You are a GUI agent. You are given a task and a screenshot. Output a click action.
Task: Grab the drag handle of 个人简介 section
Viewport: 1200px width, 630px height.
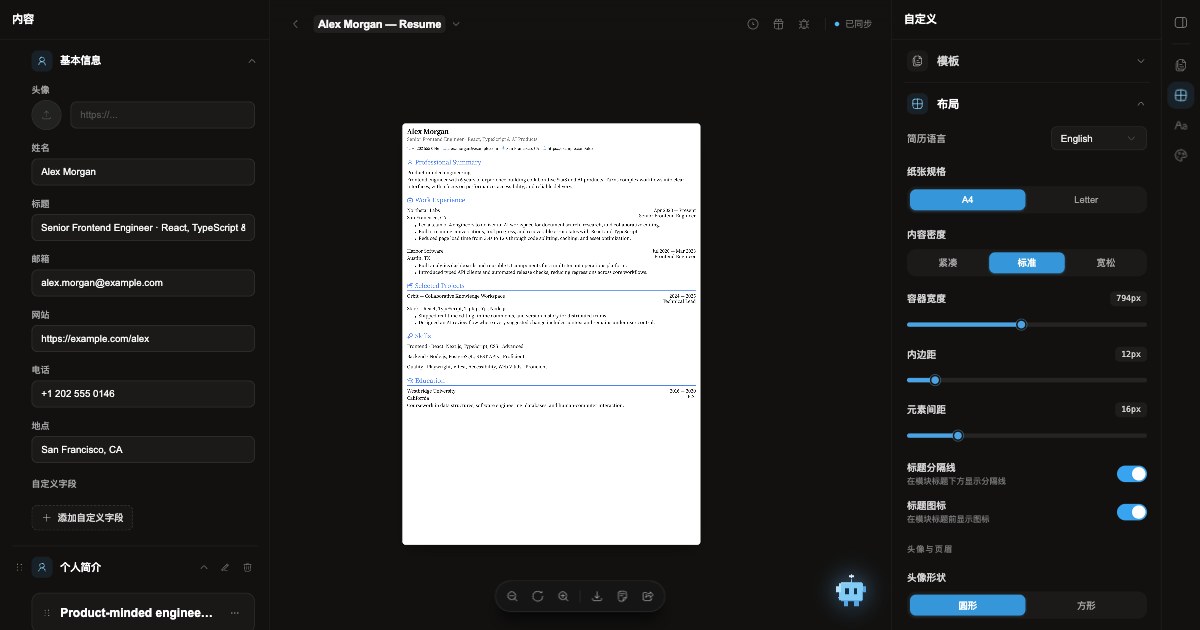19,567
